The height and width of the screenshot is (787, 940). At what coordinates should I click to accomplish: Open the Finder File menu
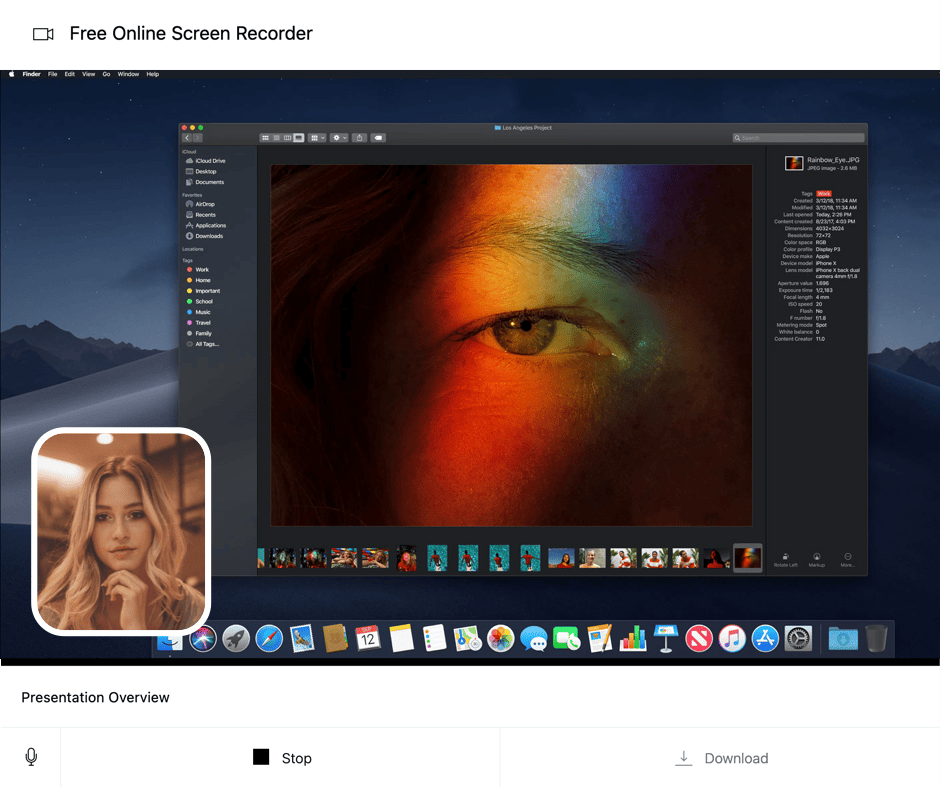[x=52, y=74]
